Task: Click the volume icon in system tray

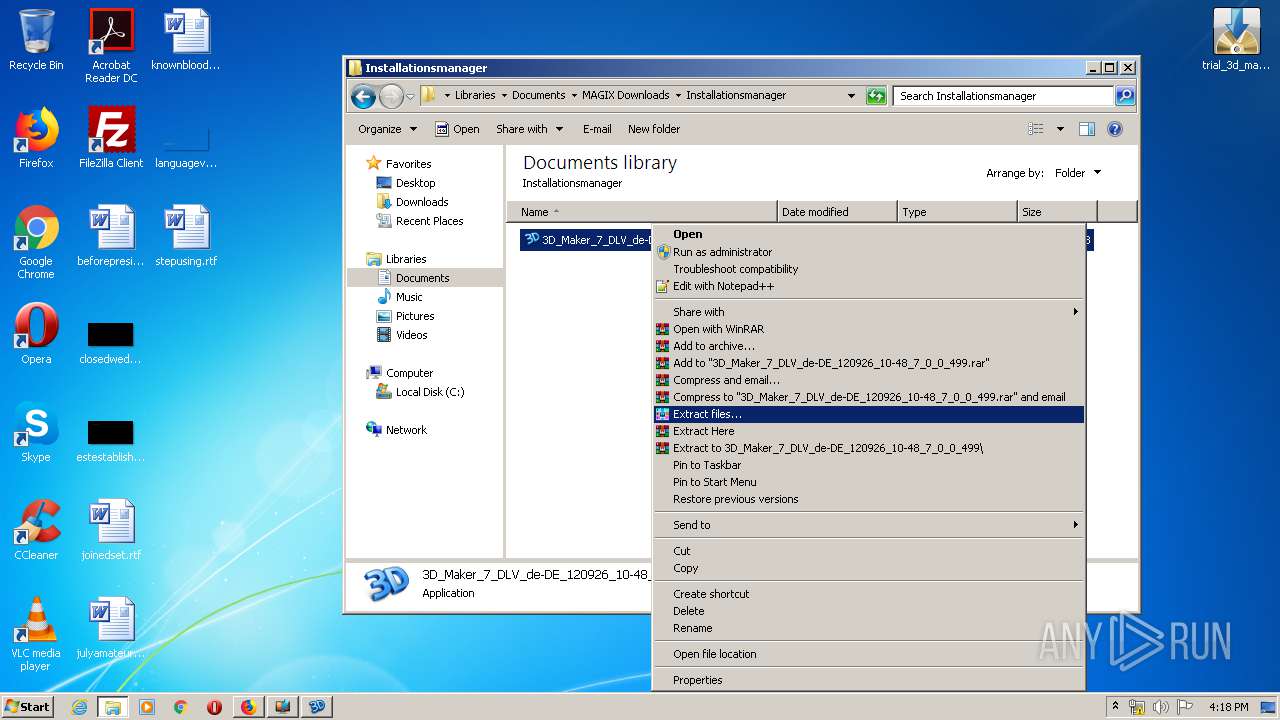Action: click(1161, 707)
